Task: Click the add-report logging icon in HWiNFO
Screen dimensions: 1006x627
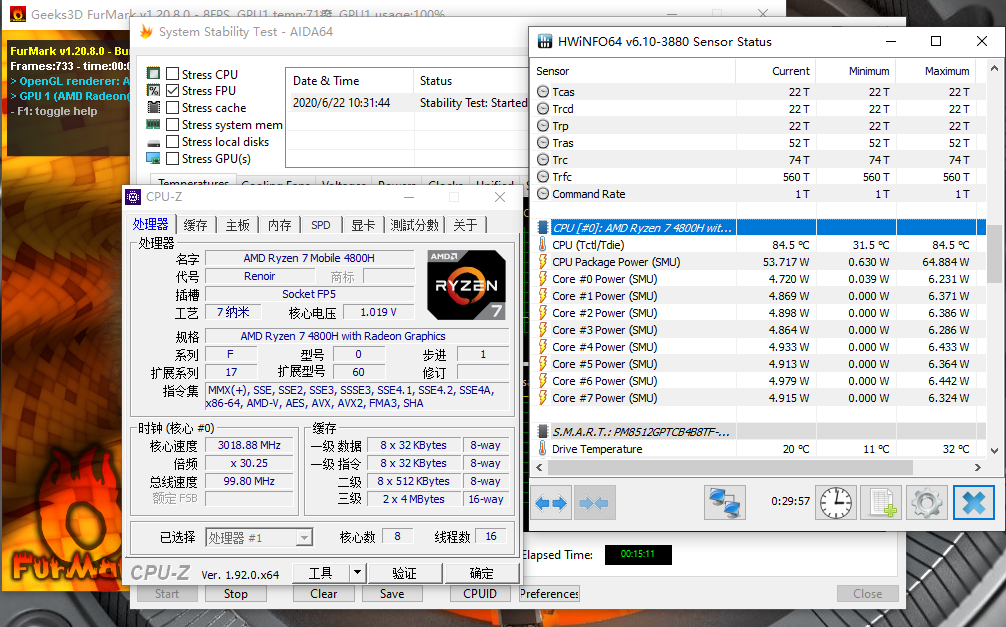Action: [880, 502]
